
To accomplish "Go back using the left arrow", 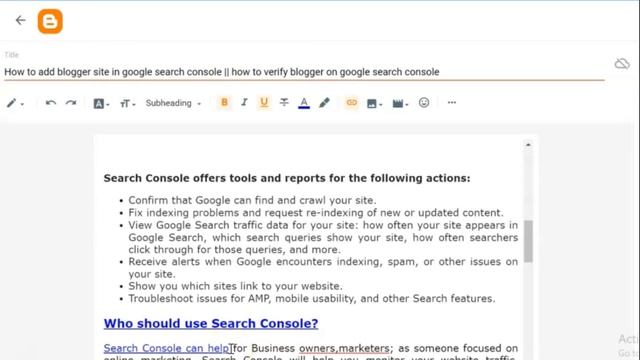I will (20, 20).
